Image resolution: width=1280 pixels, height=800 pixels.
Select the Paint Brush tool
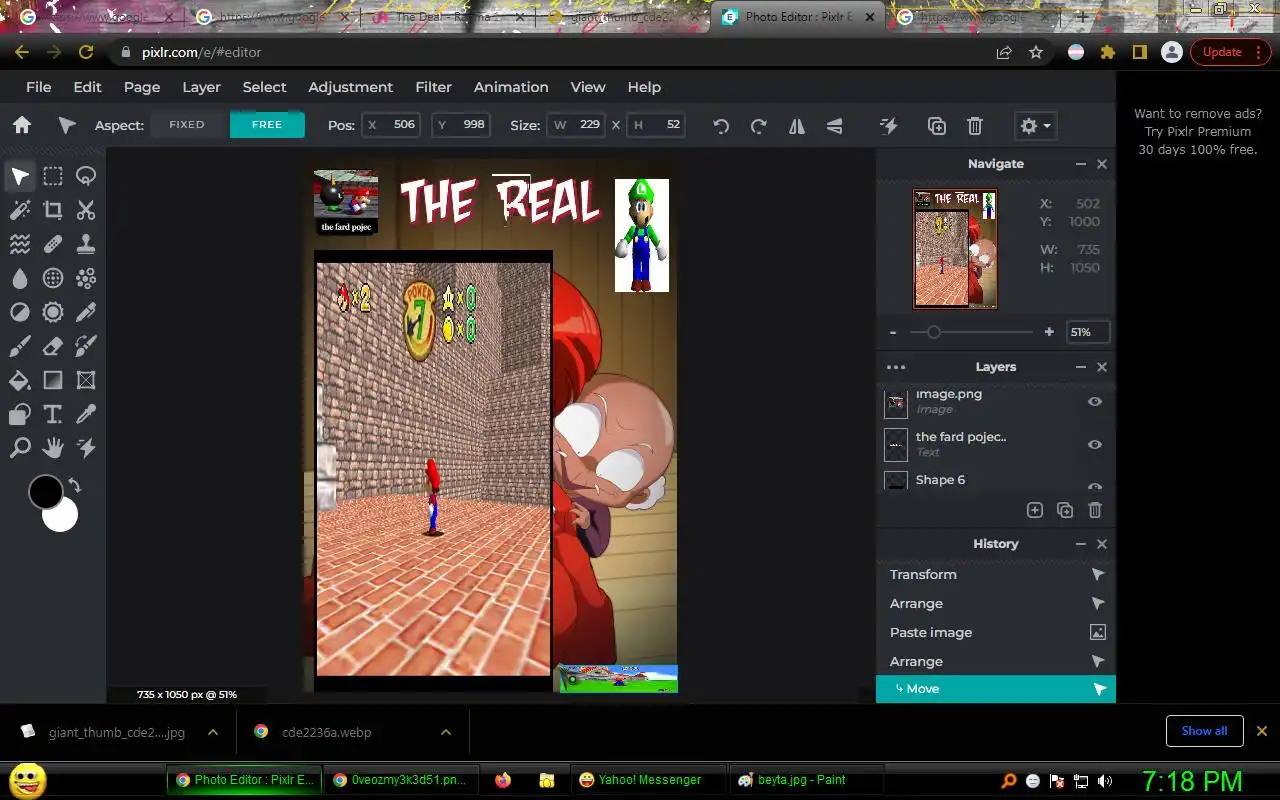(20, 346)
